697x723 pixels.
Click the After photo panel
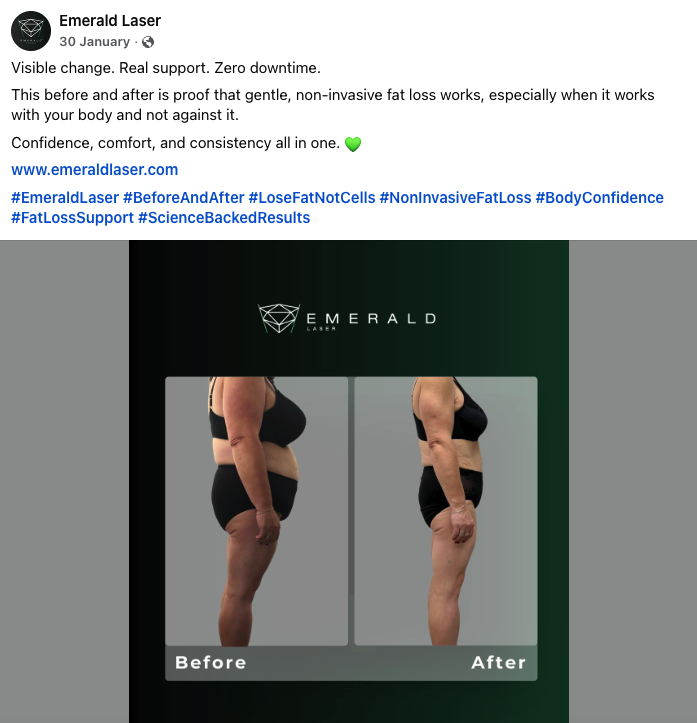446,511
